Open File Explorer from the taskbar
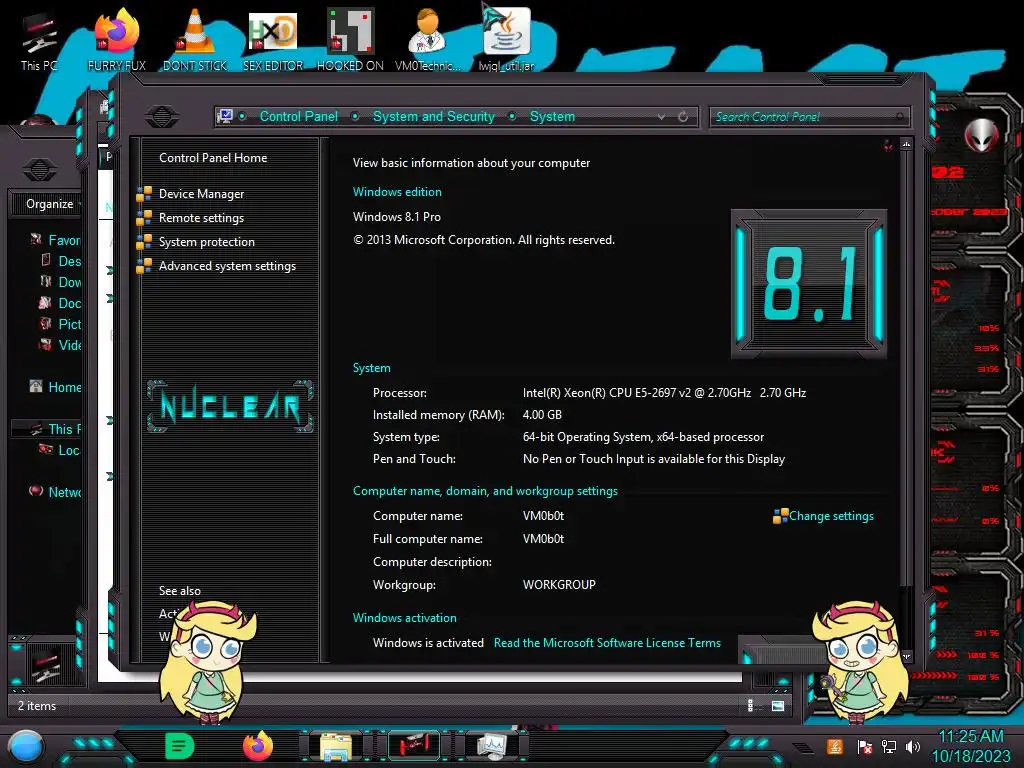 tap(336, 747)
